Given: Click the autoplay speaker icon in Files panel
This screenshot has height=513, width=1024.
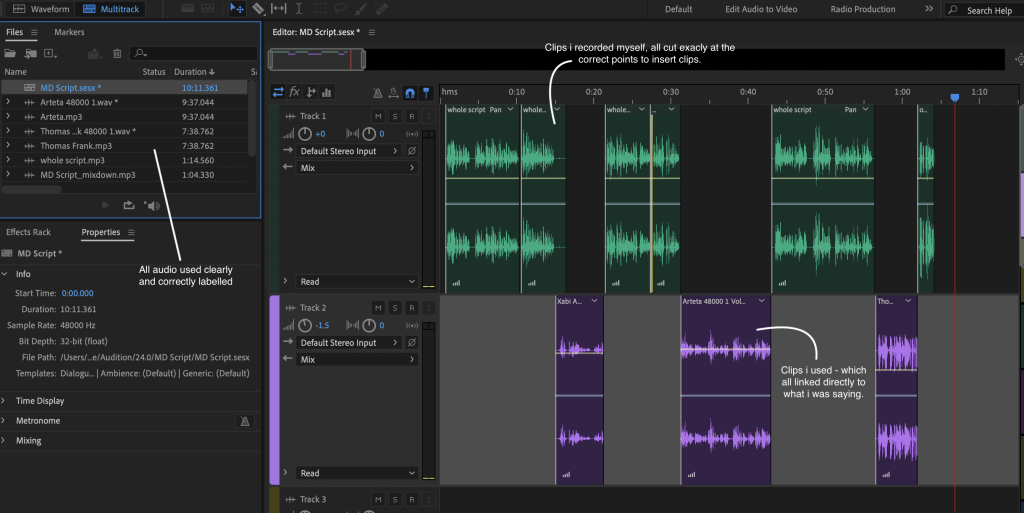Looking at the screenshot, I should click(x=152, y=205).
